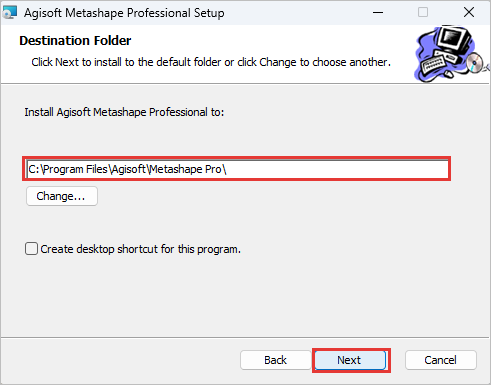Screen dimensions: 491x385
Task: Click the installer icon in title bar
Action: pos(9,12)
